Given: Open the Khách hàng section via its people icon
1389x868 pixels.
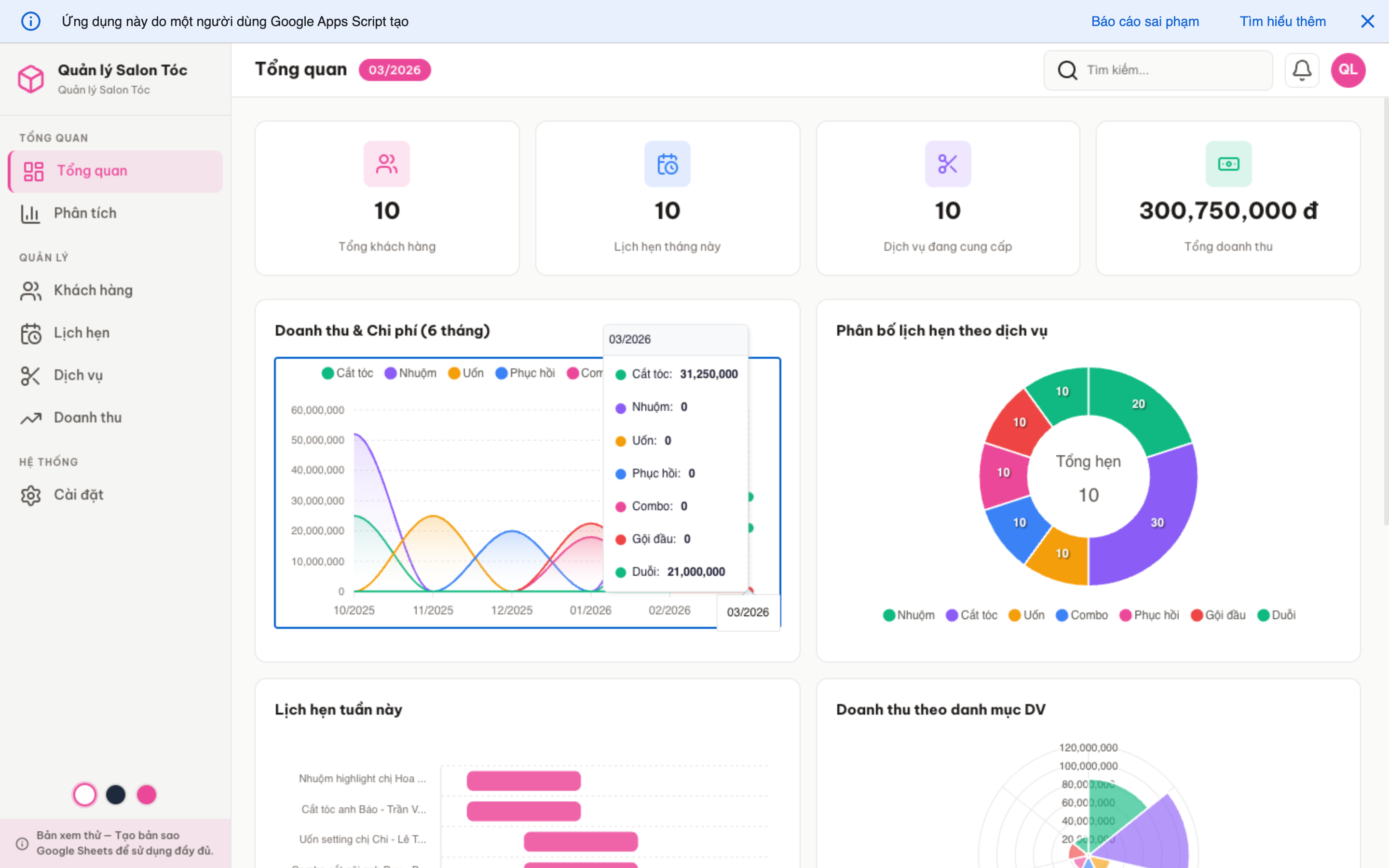Looking at the screenshot, I should pyautogui.click(x=31, y=290).
